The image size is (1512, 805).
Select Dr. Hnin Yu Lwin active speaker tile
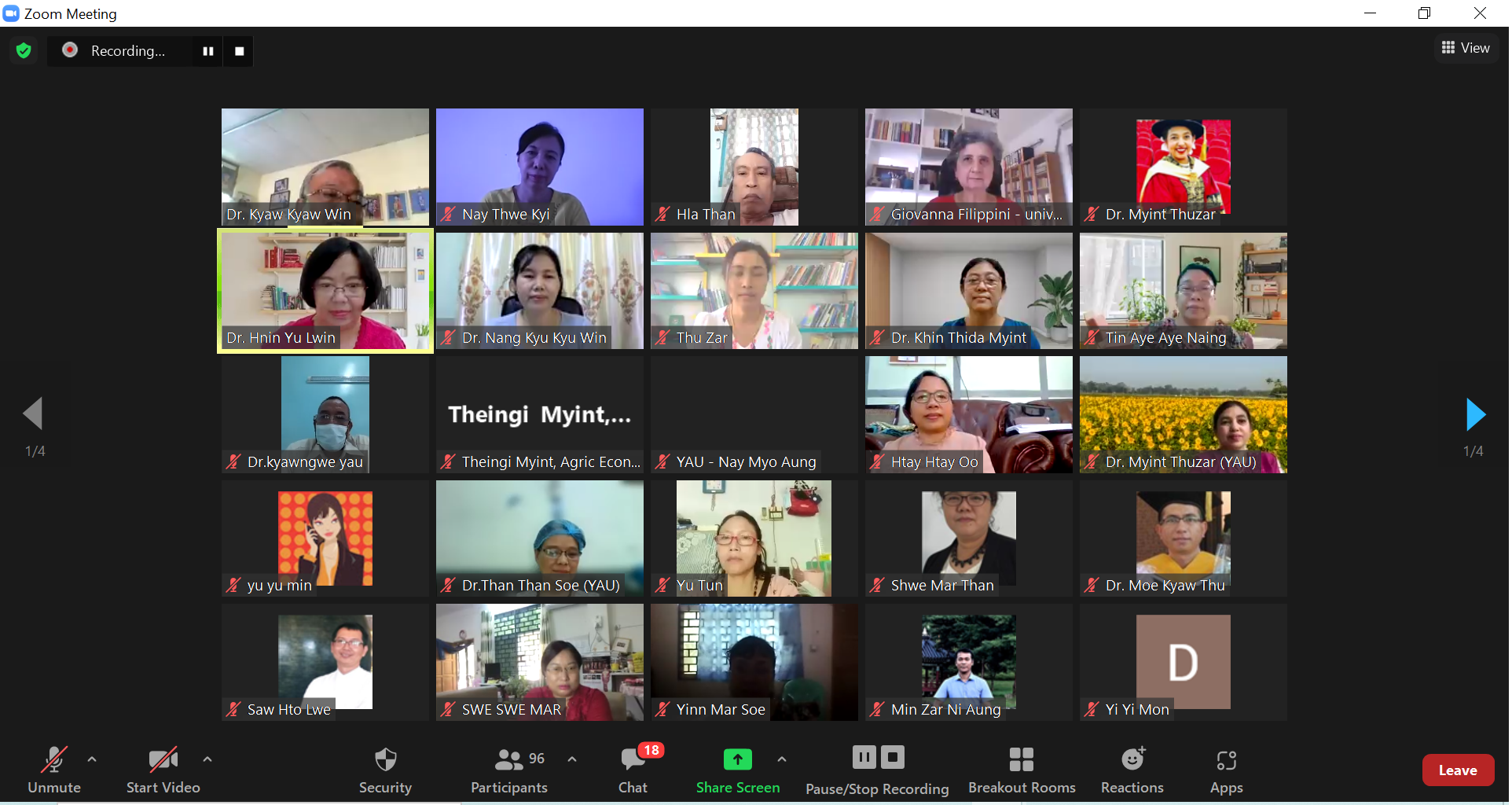(x=325, y=291)
